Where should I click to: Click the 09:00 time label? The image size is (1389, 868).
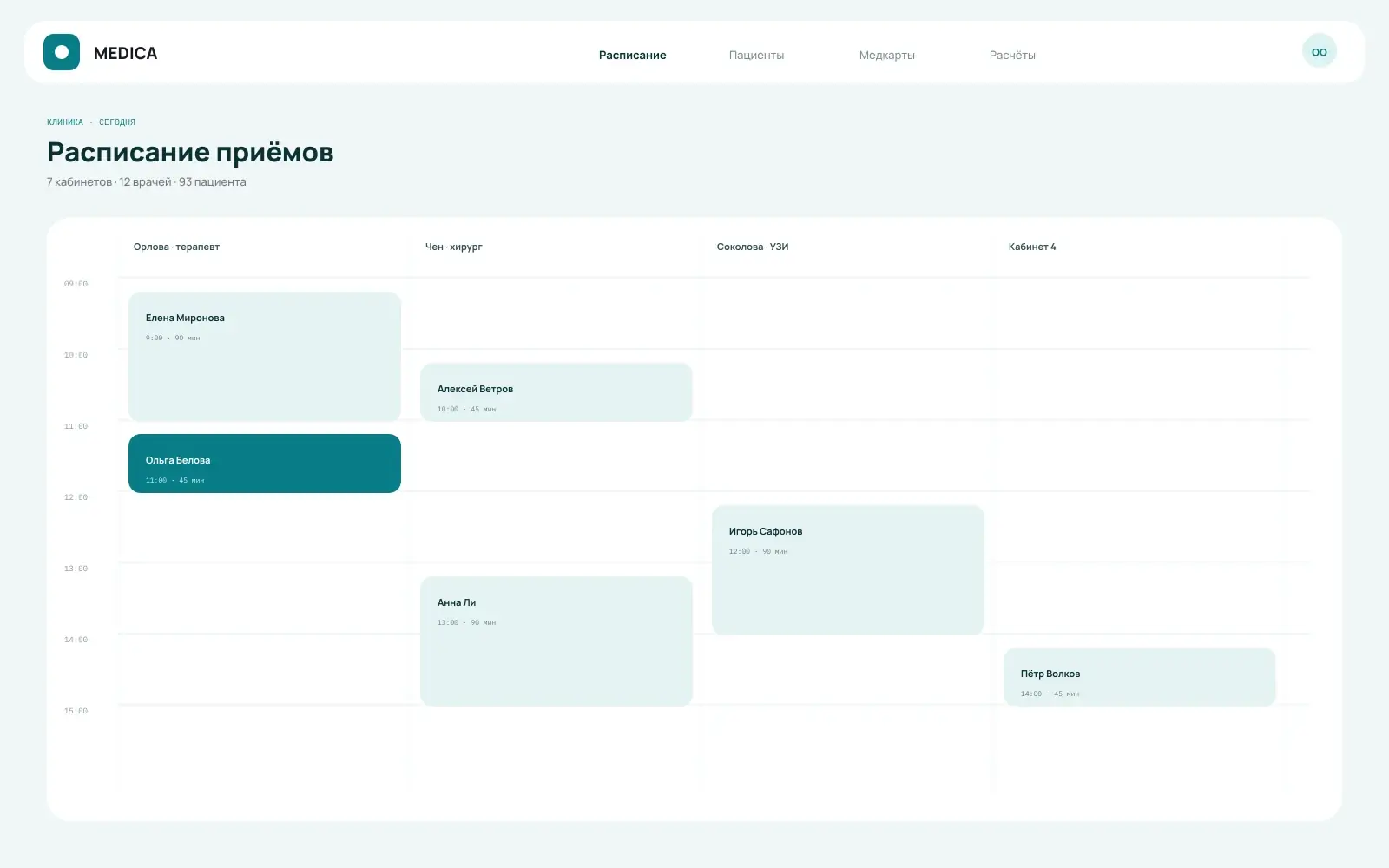pos(76,284)
